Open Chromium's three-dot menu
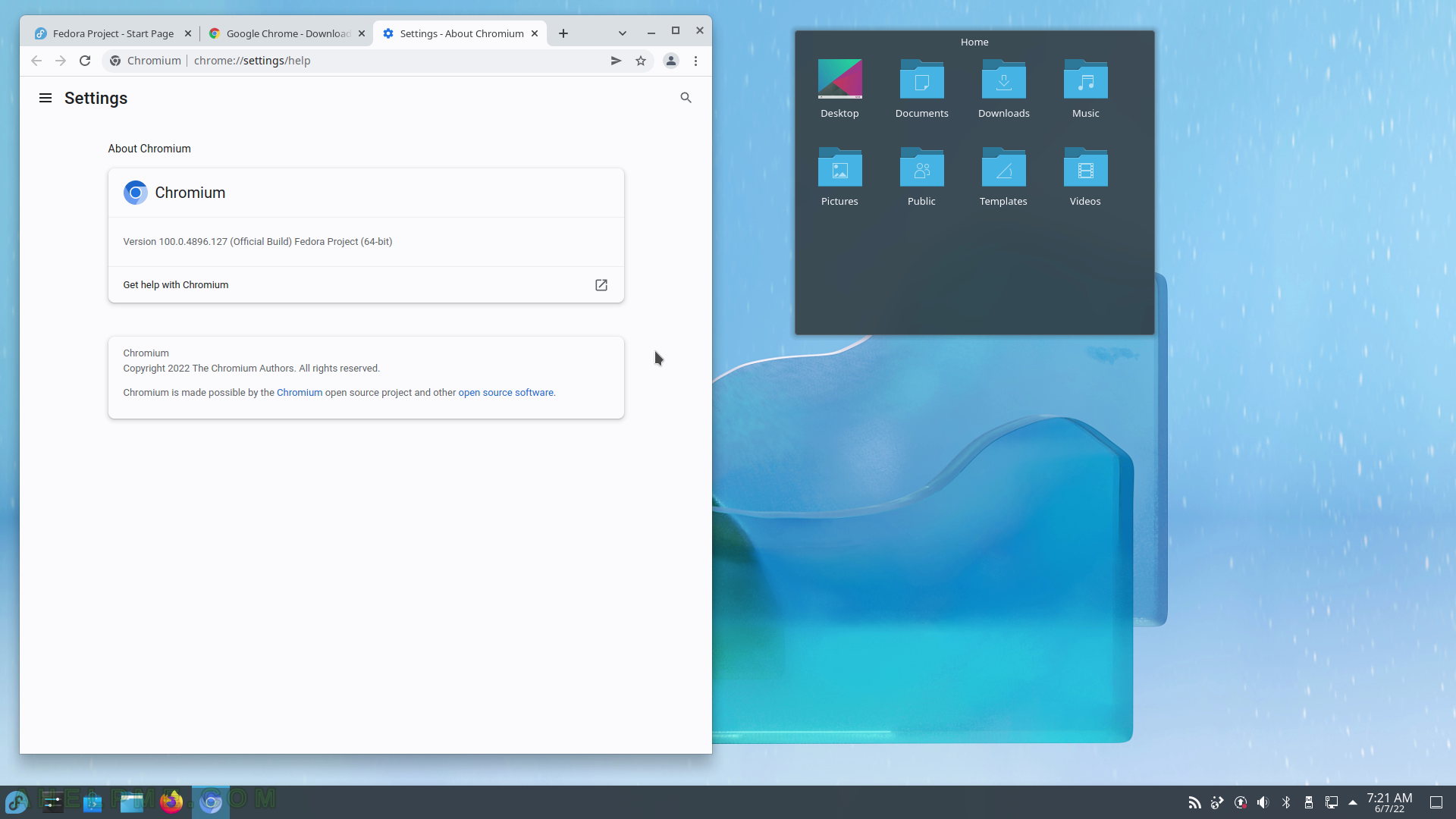 [x=695, y=61]
